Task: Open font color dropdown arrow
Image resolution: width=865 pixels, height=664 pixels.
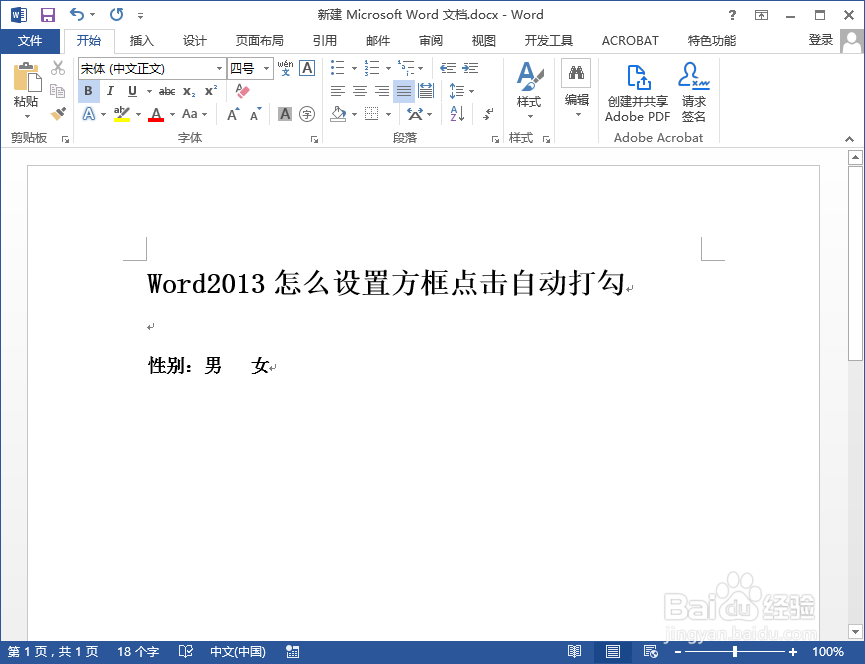Action: click(x=172, y=114)
